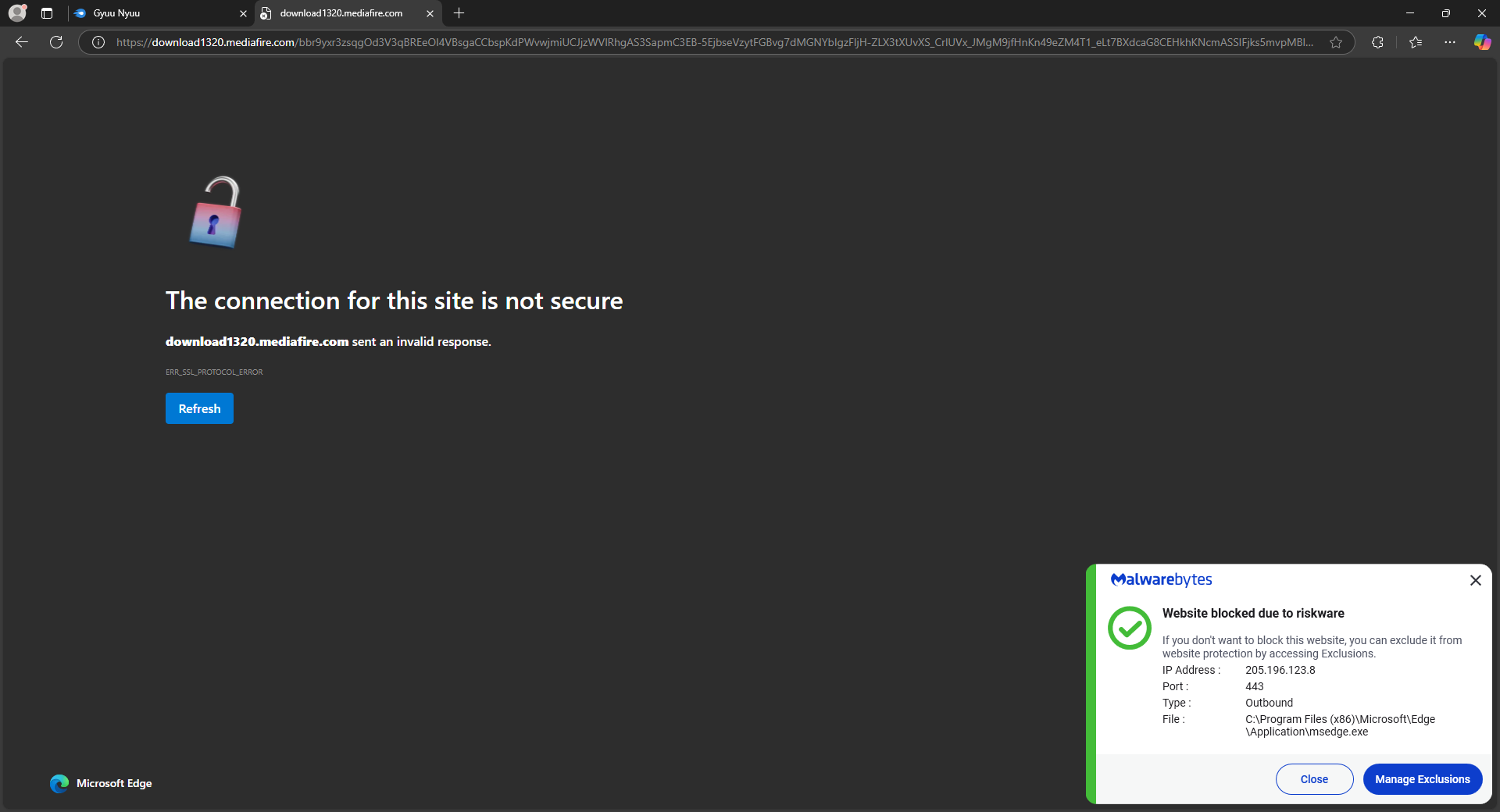Image resolution: width=1500 pixels, height=812 pixels.
Task: Click the connection is not secure heading
Action: (394, 301)
